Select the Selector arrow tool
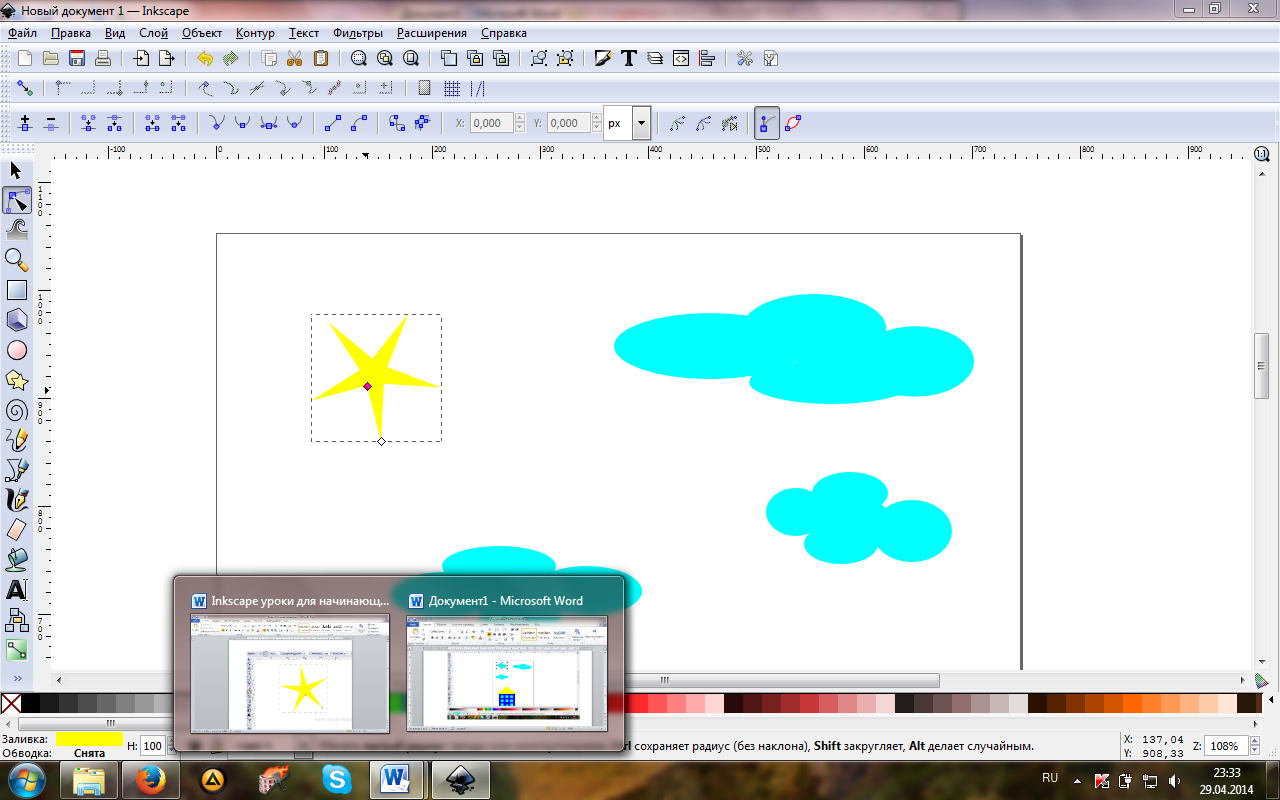Viewport: 1280px width, 800px height. pos(16,171)
